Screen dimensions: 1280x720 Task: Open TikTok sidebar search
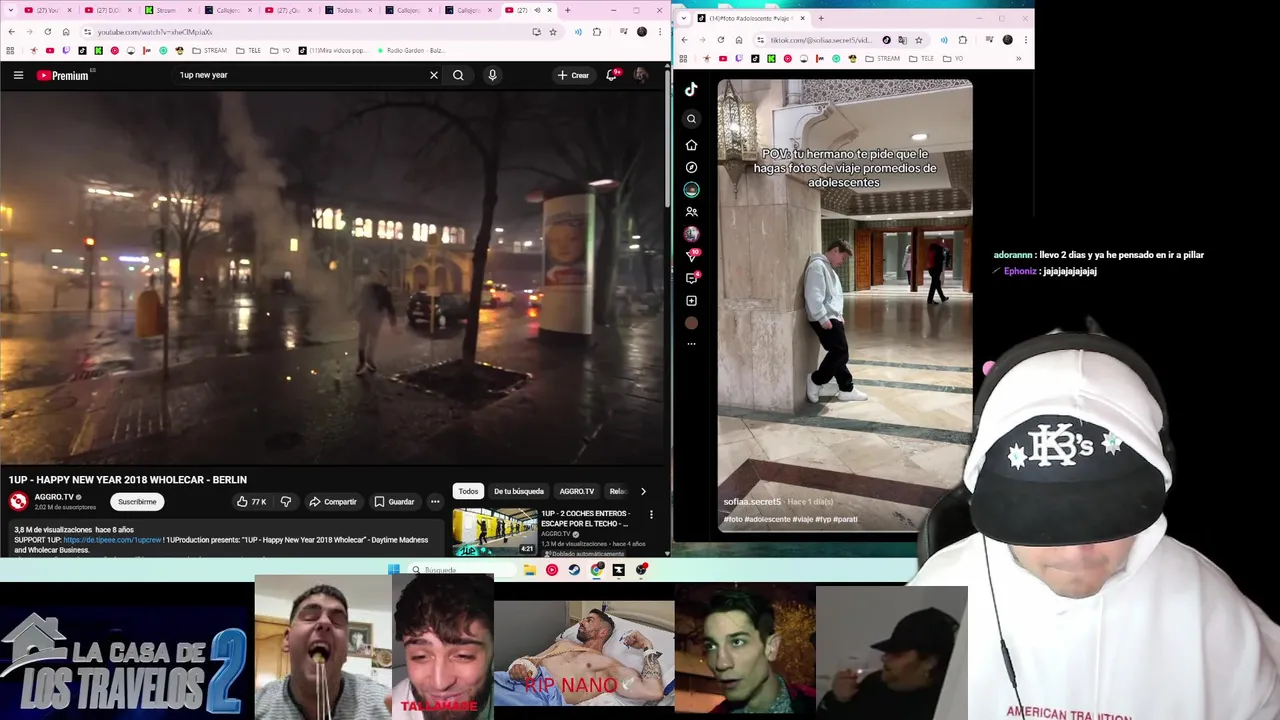(x=691, y=119)
